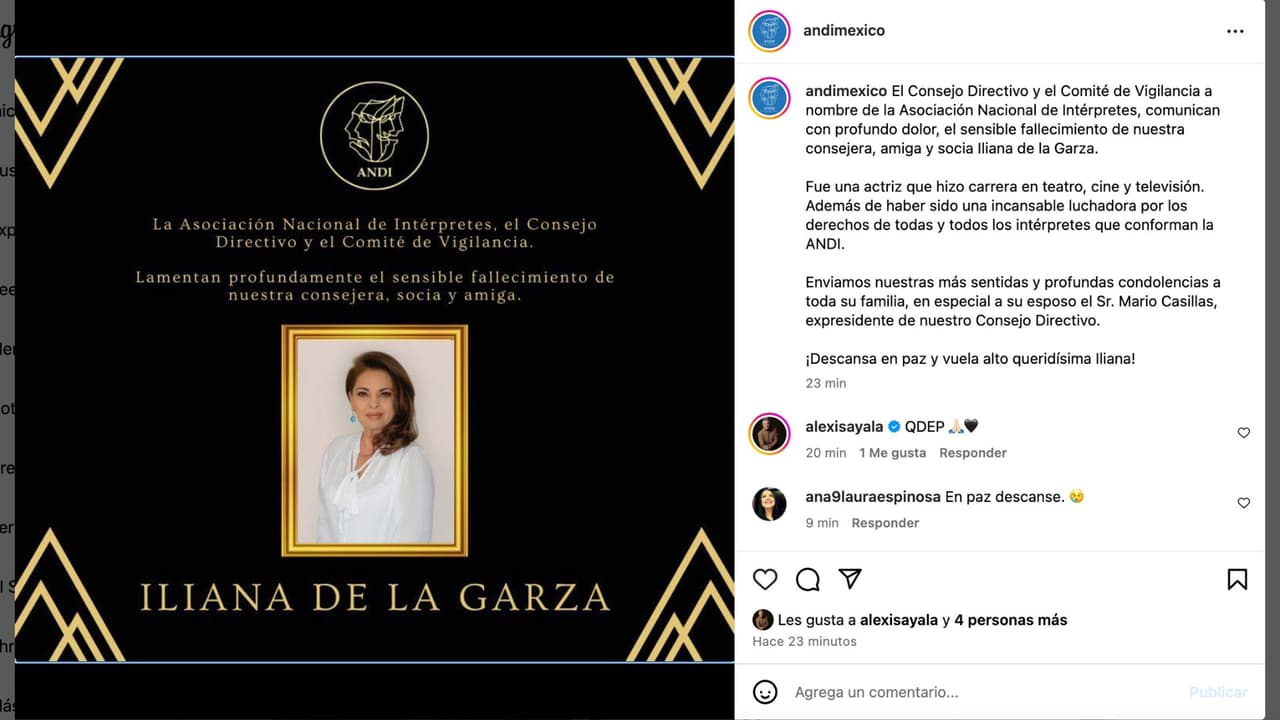This screenshot has height=720, width=1280.
Task: Like the post with the heart icon
Action: tap(765, 579)
